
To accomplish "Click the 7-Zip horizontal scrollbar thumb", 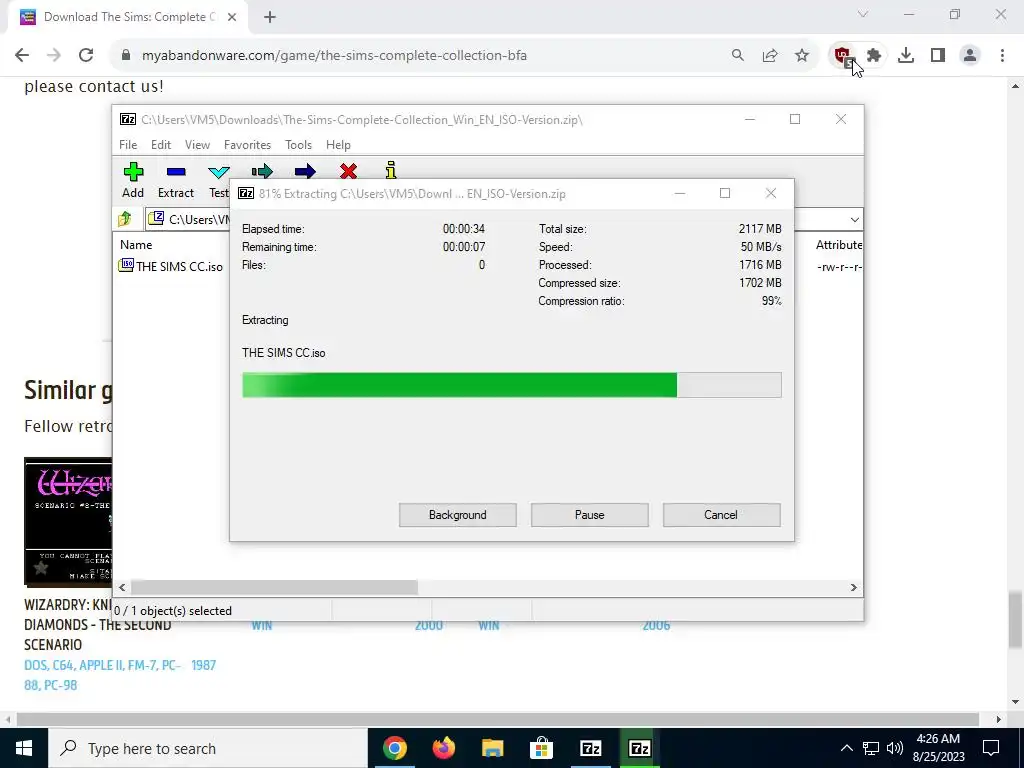I will tap(274, 587).
